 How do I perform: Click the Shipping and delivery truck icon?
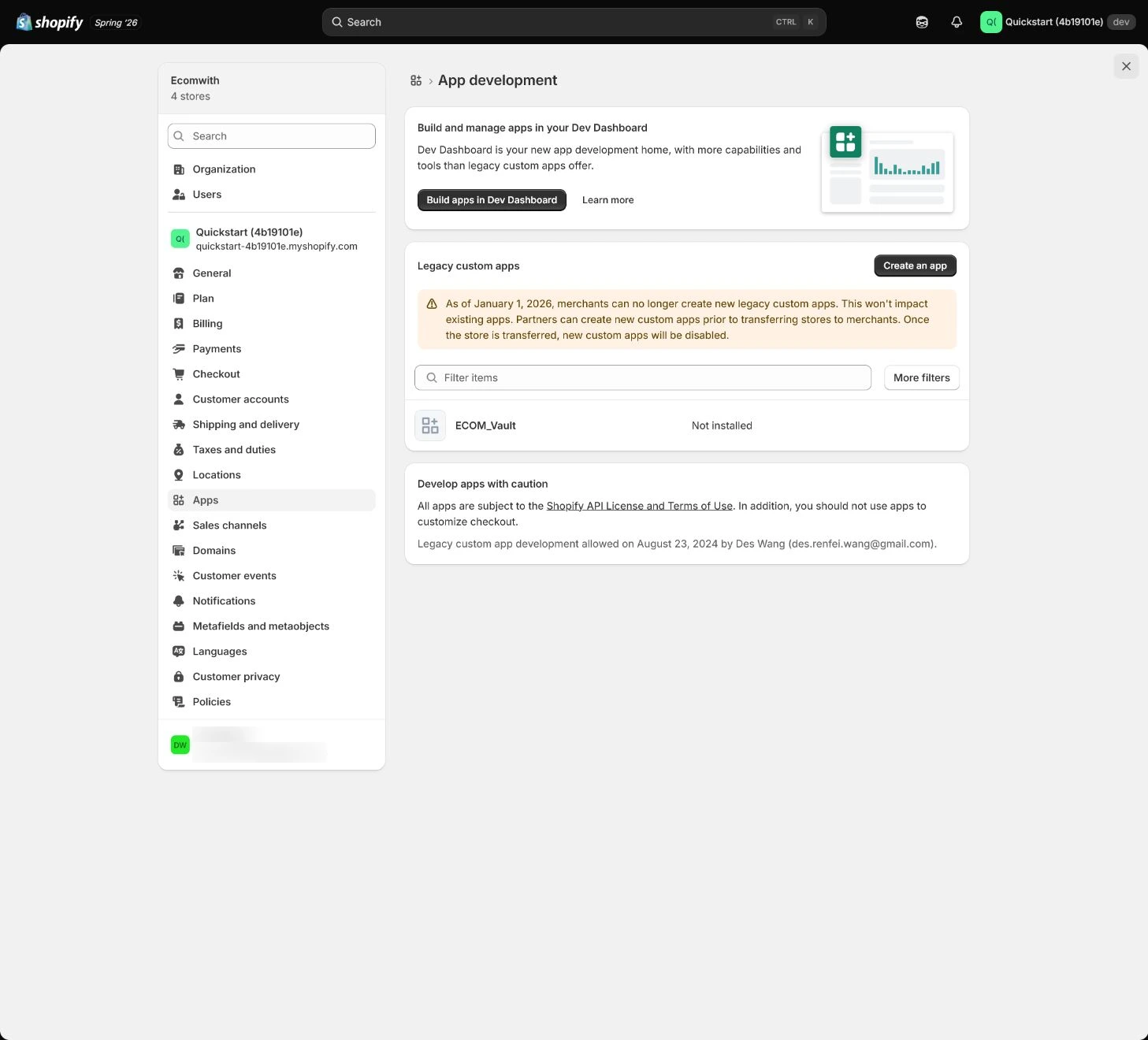[179, 425]
